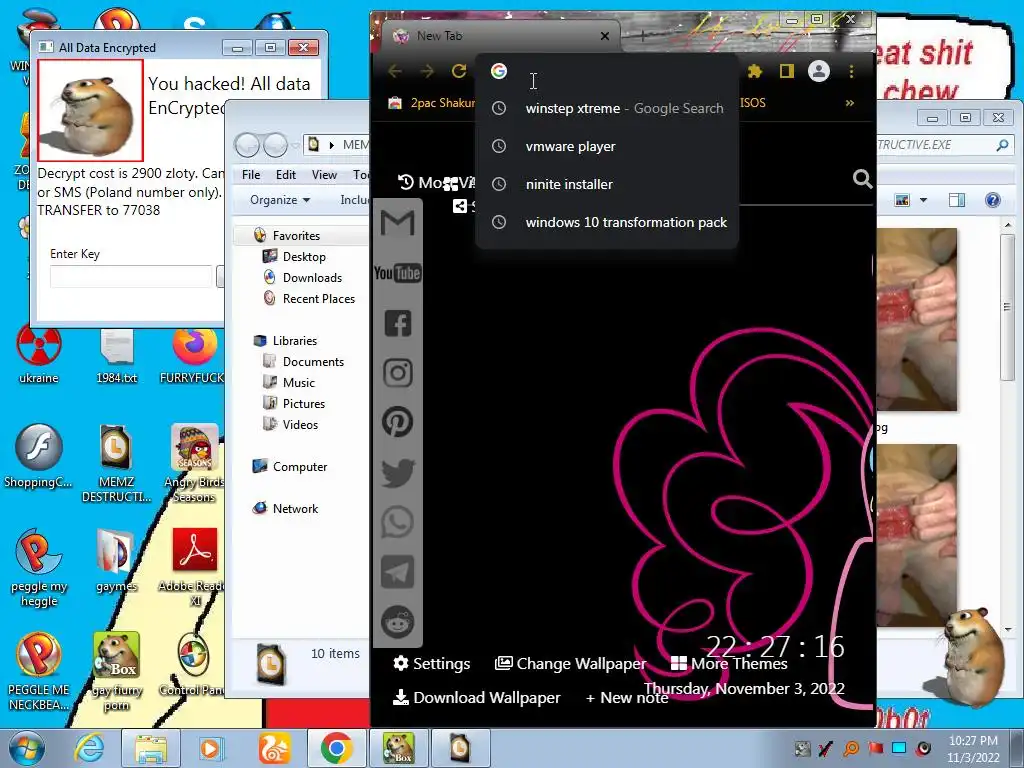Open Explorer File menu

pyautogui.click(x=251, y=174)
